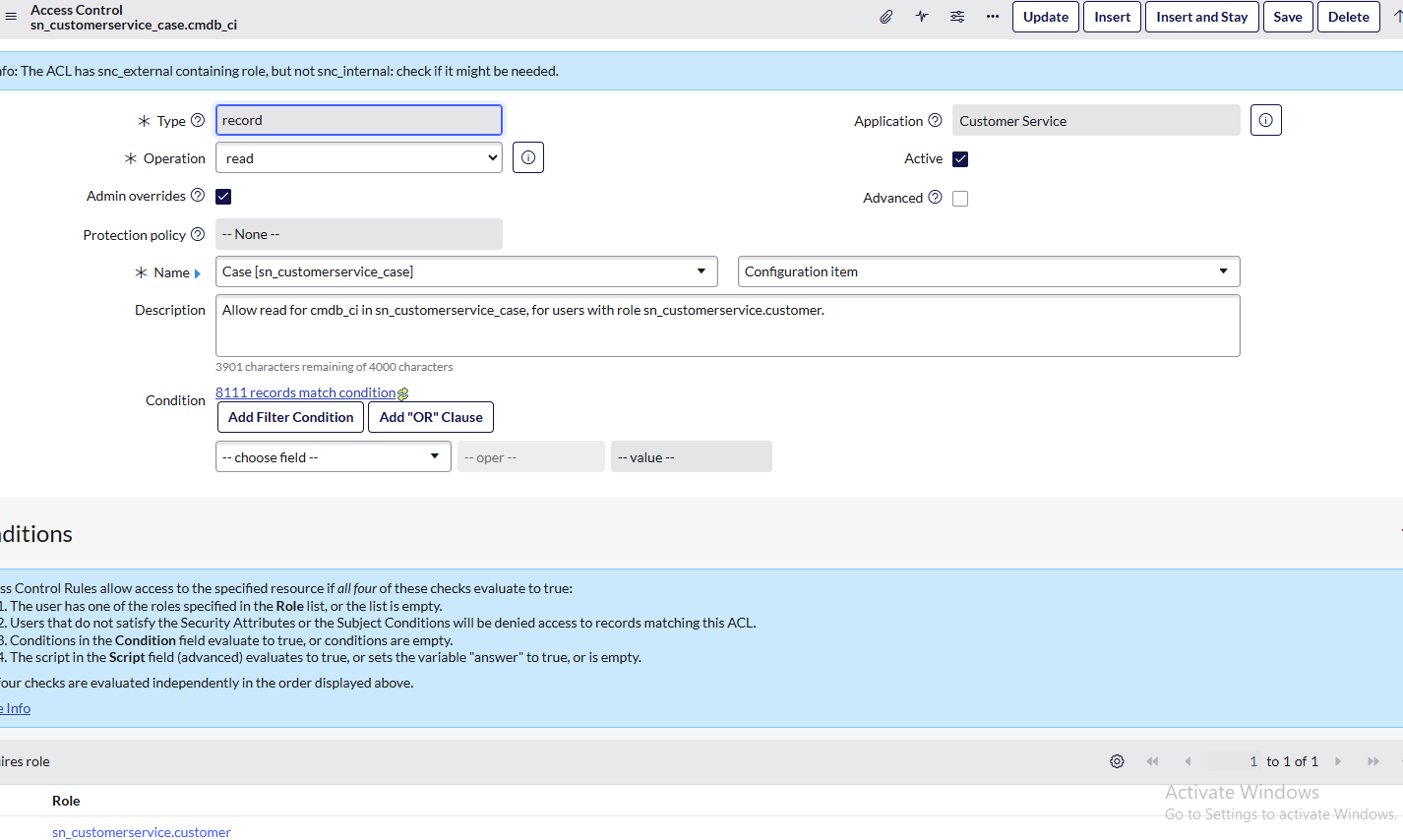Open the activity stream icon
This screenshot has width=1403, height=840.
pyautogui.click(x=922, y=16)
